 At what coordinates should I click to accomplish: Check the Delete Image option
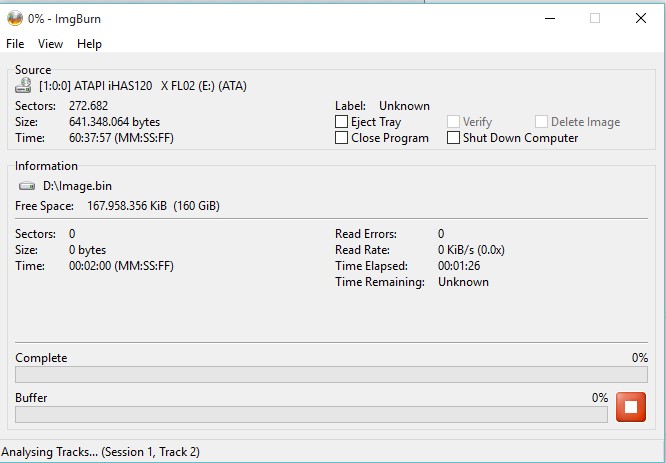point(541,122)
